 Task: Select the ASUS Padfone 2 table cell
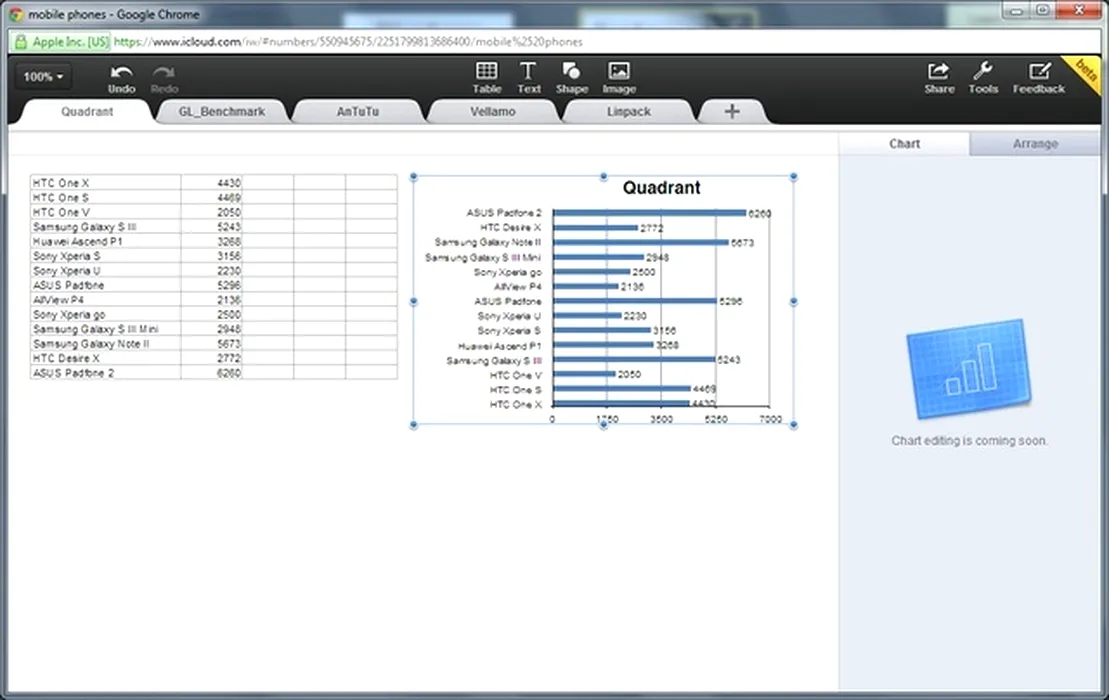pyautogui.click(x=105, y=373)
